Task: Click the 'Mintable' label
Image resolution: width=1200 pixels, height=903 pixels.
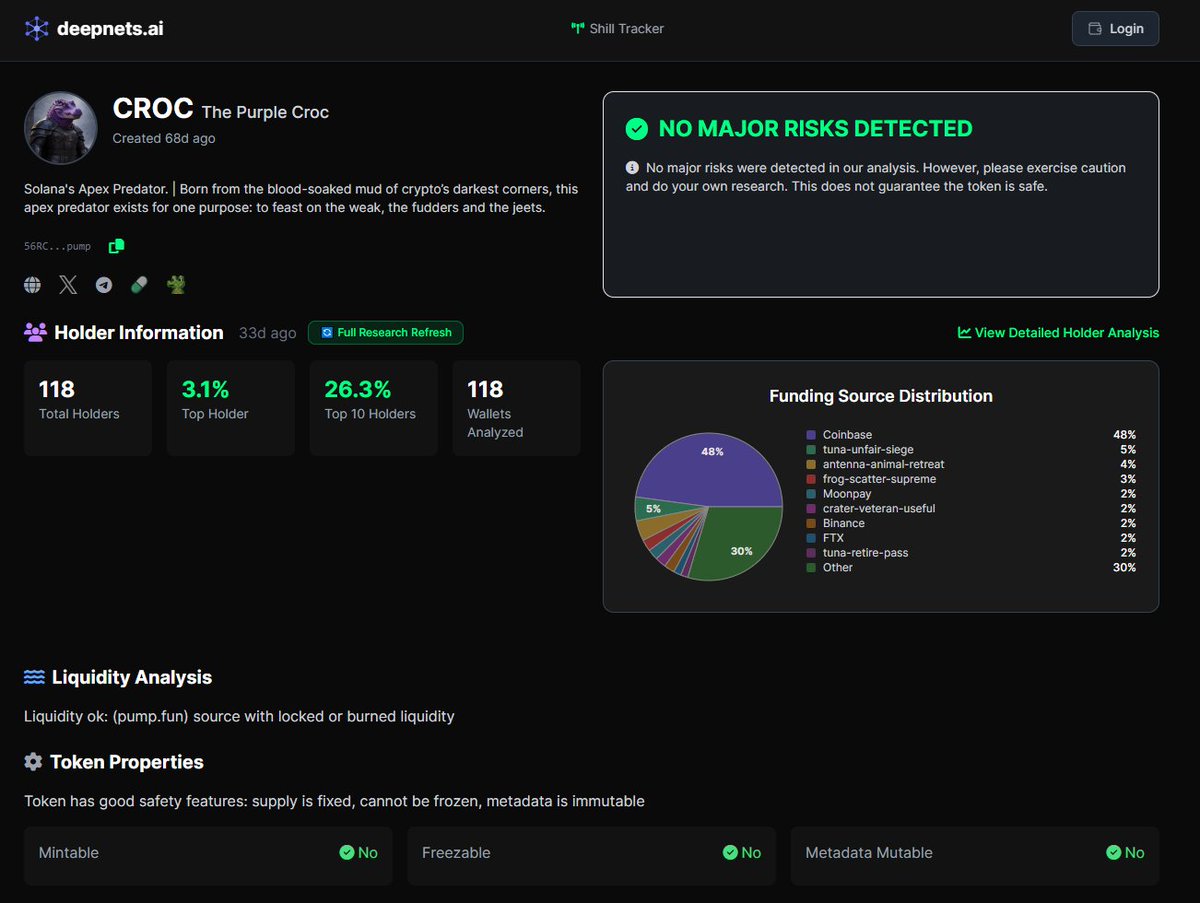Action: coord(69,853)
